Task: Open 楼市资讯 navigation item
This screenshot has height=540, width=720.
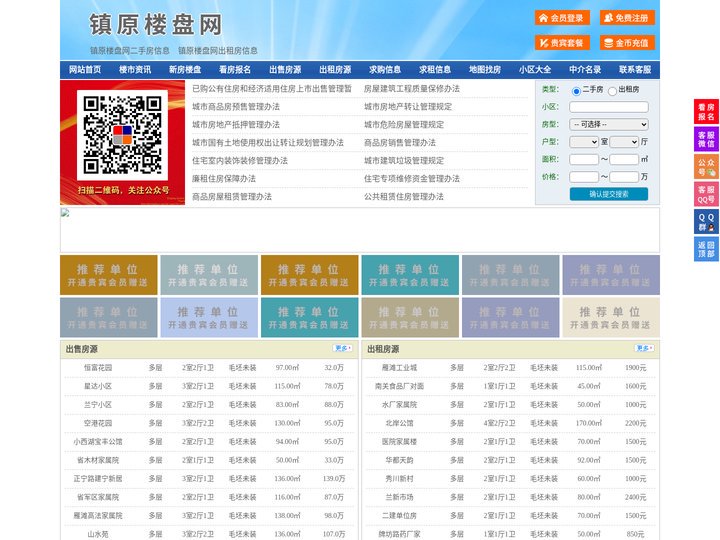Action: click(135, 70)
